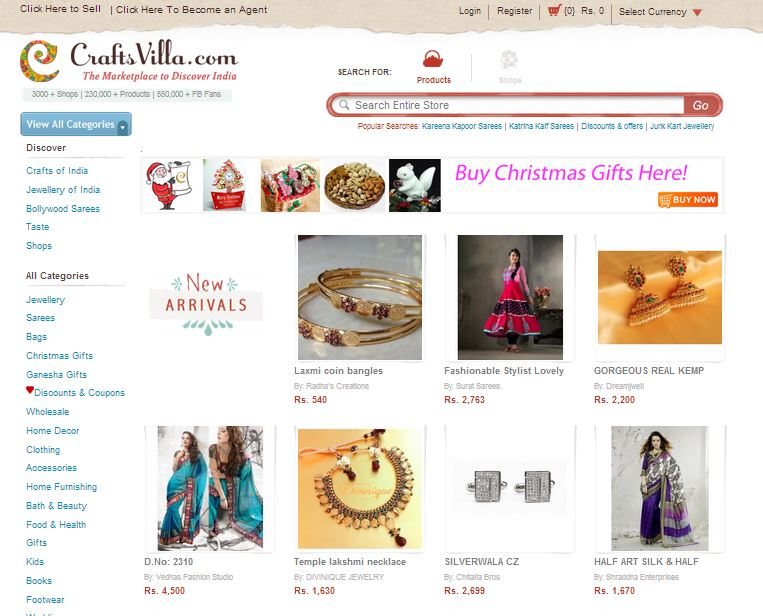763x616 pixels.
Task: Expand the View All Categories menu
Action: [76, 124]
